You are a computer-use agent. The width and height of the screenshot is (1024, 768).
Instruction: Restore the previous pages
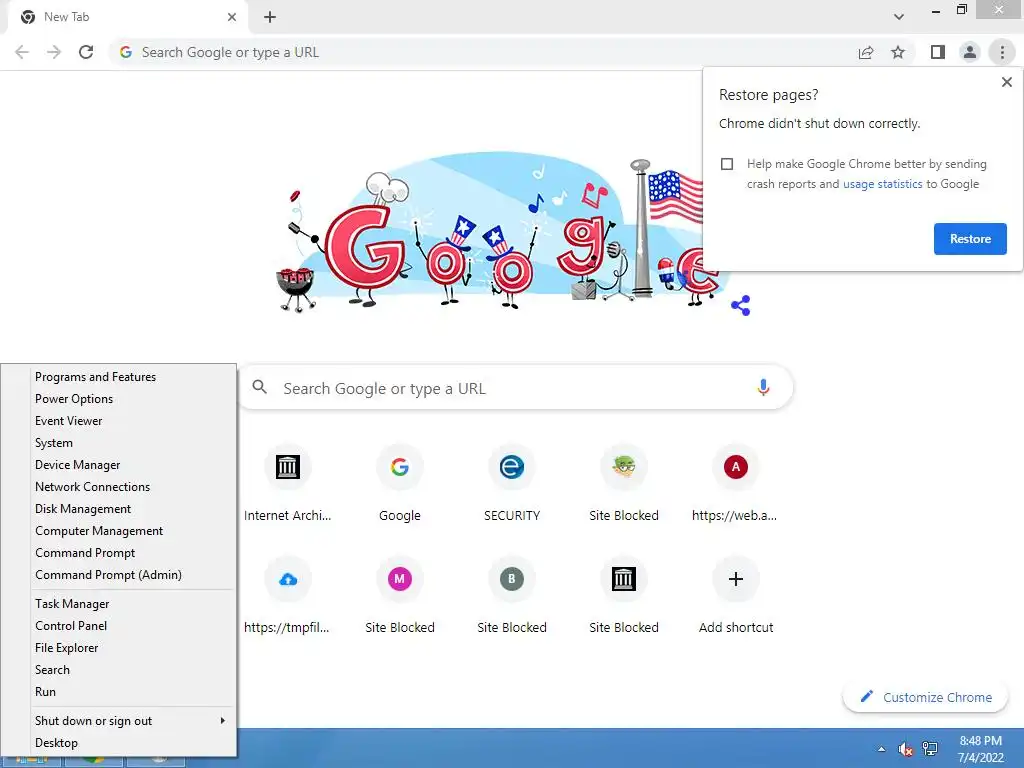point(970,239)
